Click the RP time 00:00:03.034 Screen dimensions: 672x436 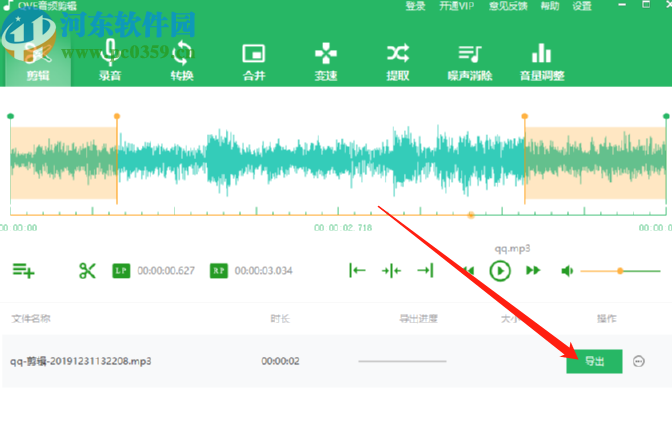[x=264, y=271]
